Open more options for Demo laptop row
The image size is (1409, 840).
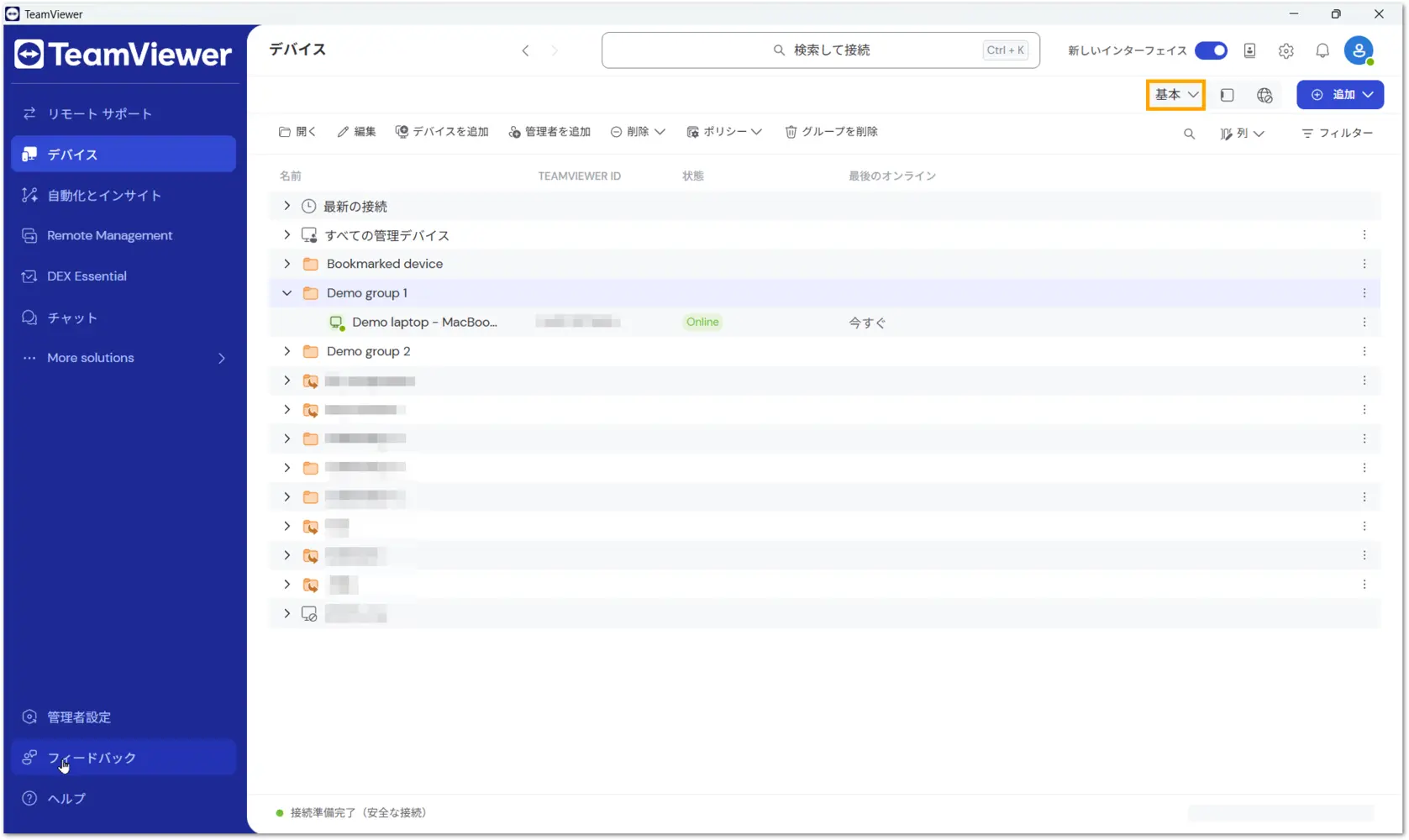tap(1364, 322)
